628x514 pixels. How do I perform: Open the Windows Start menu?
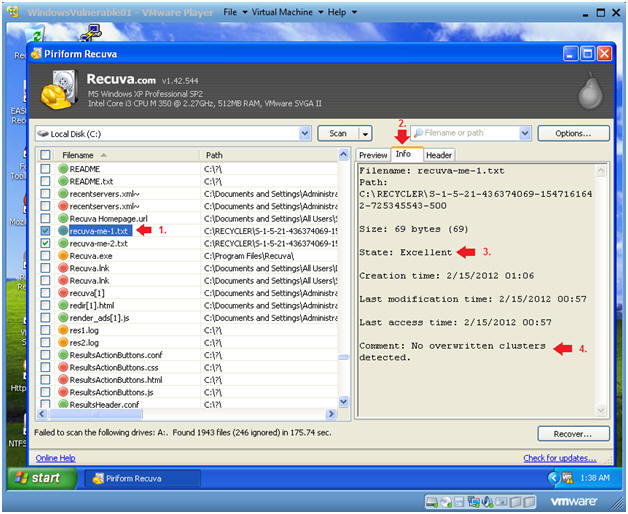point(41,478)
